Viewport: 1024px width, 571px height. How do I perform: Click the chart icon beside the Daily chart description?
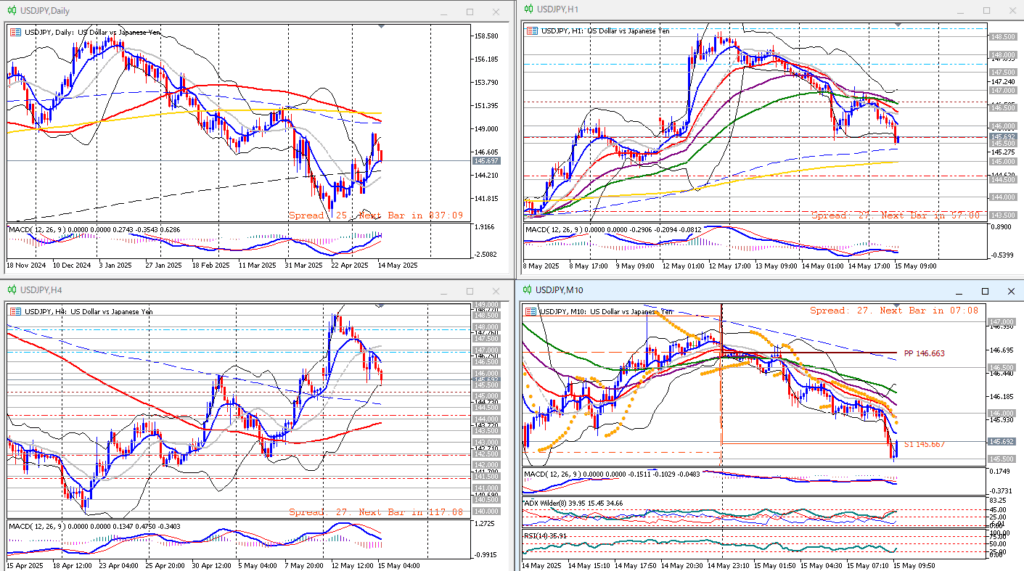(15, 33)
